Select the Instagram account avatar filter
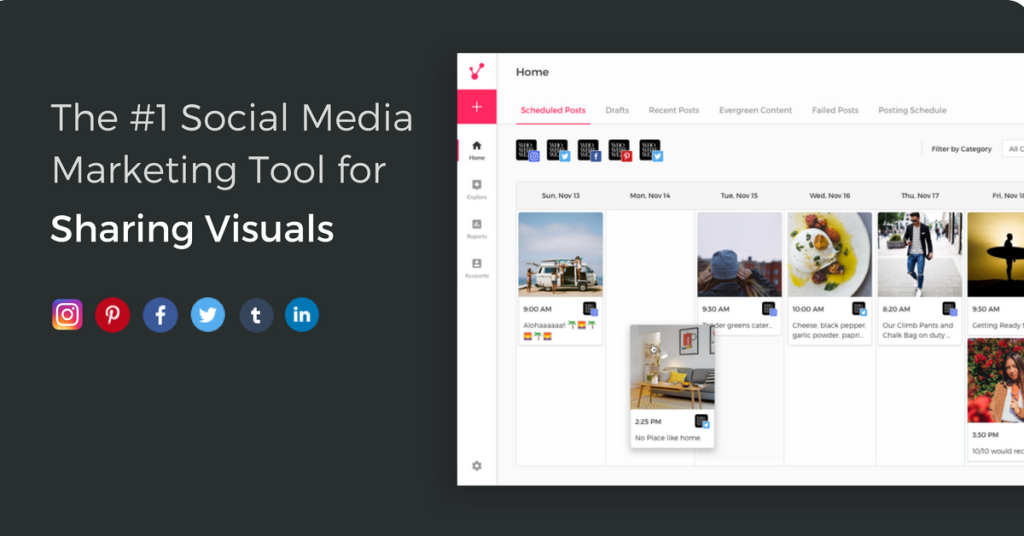This screenshot has height=536, width=1024. tap(527, 150)
